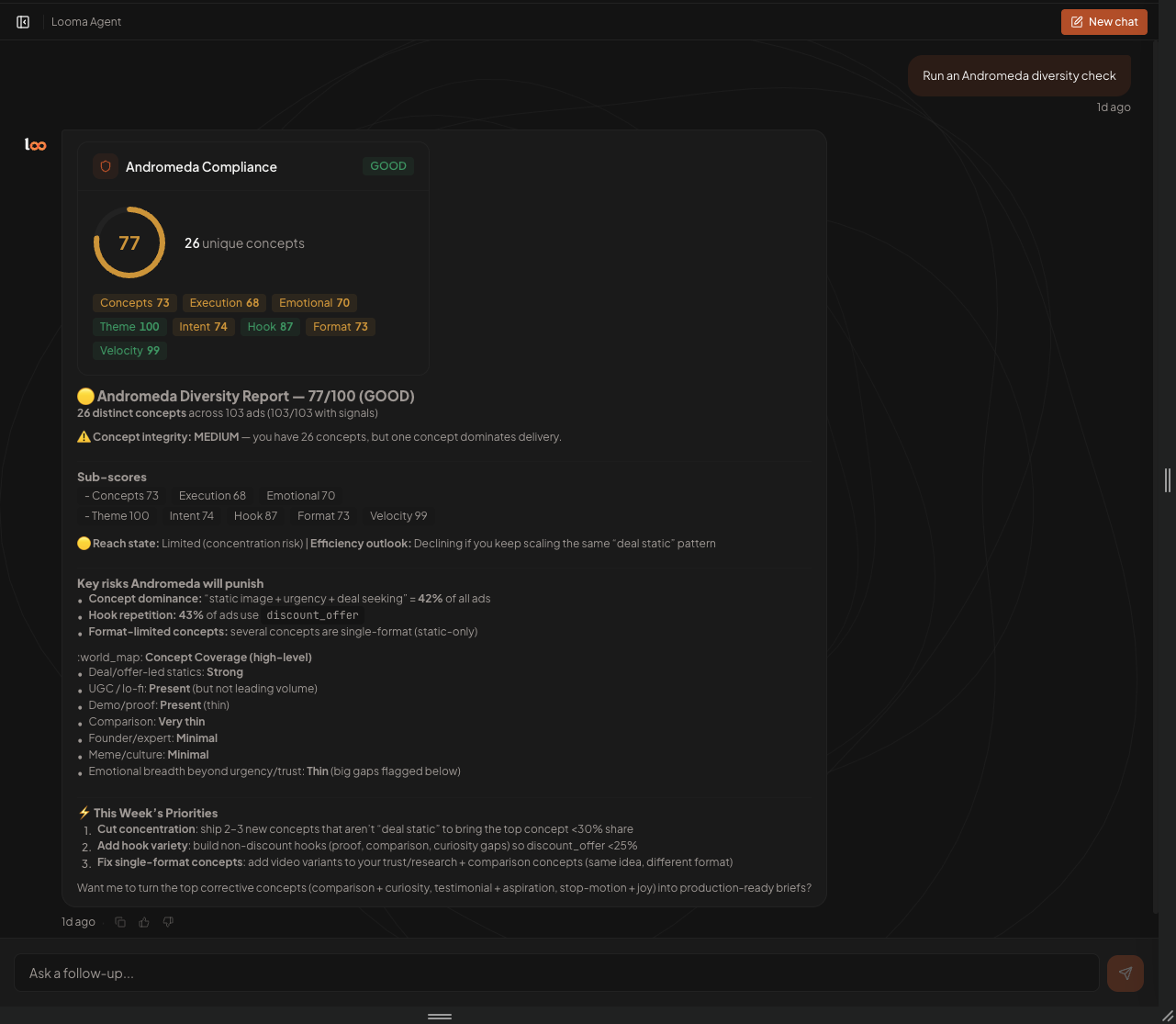1176x1024 pixels.
Task: Click the New chat button
Action: [1103, 22]
